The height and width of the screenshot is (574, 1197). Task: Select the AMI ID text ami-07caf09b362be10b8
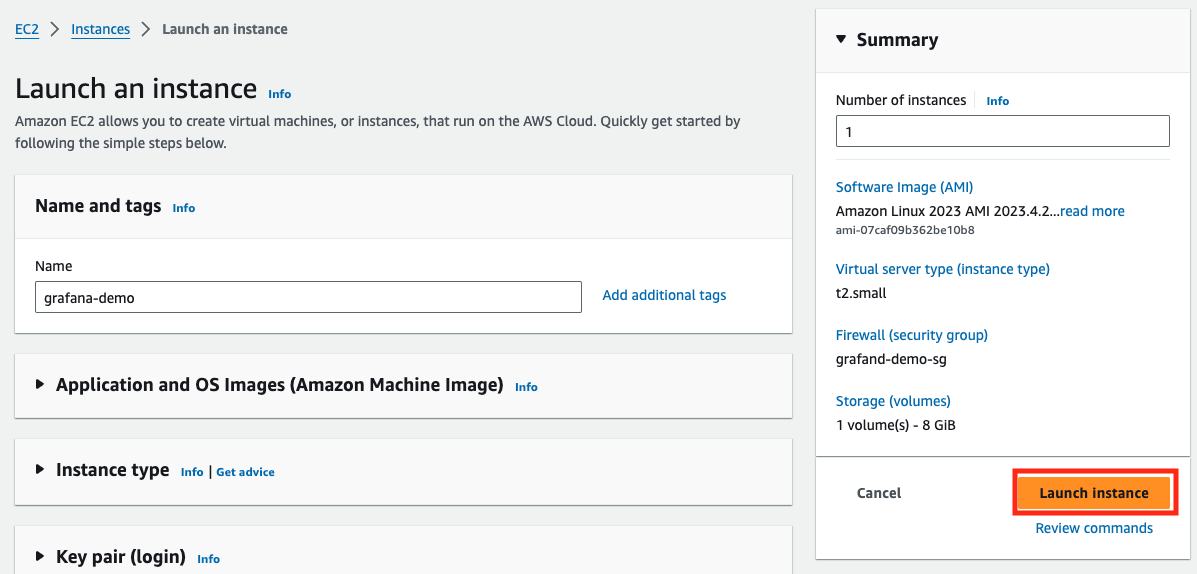coord(905,230)
